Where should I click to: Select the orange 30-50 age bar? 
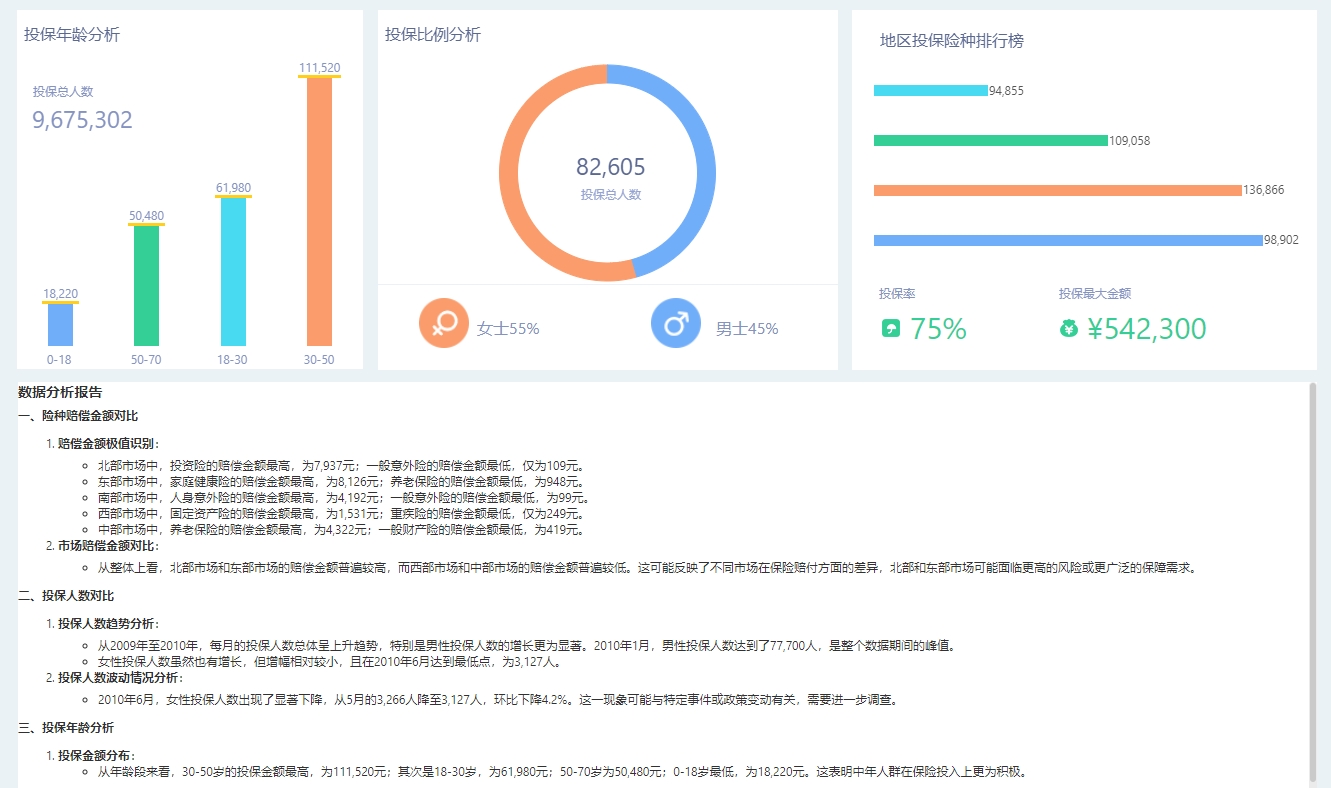pyautogui.click(x=319, y=211)
